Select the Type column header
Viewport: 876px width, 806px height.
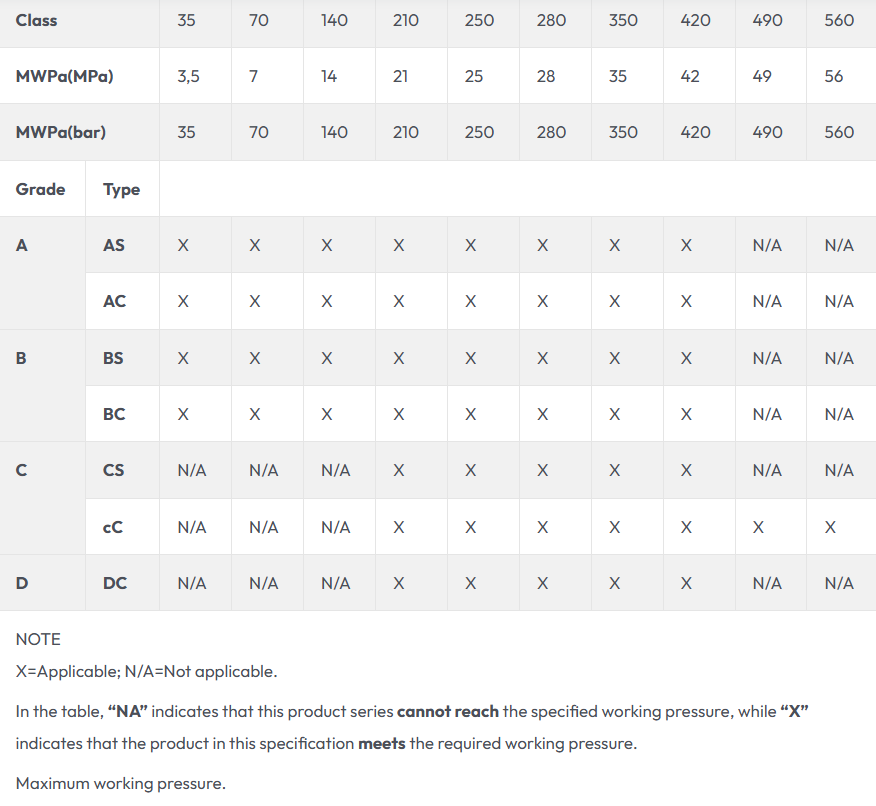(121, 189)
